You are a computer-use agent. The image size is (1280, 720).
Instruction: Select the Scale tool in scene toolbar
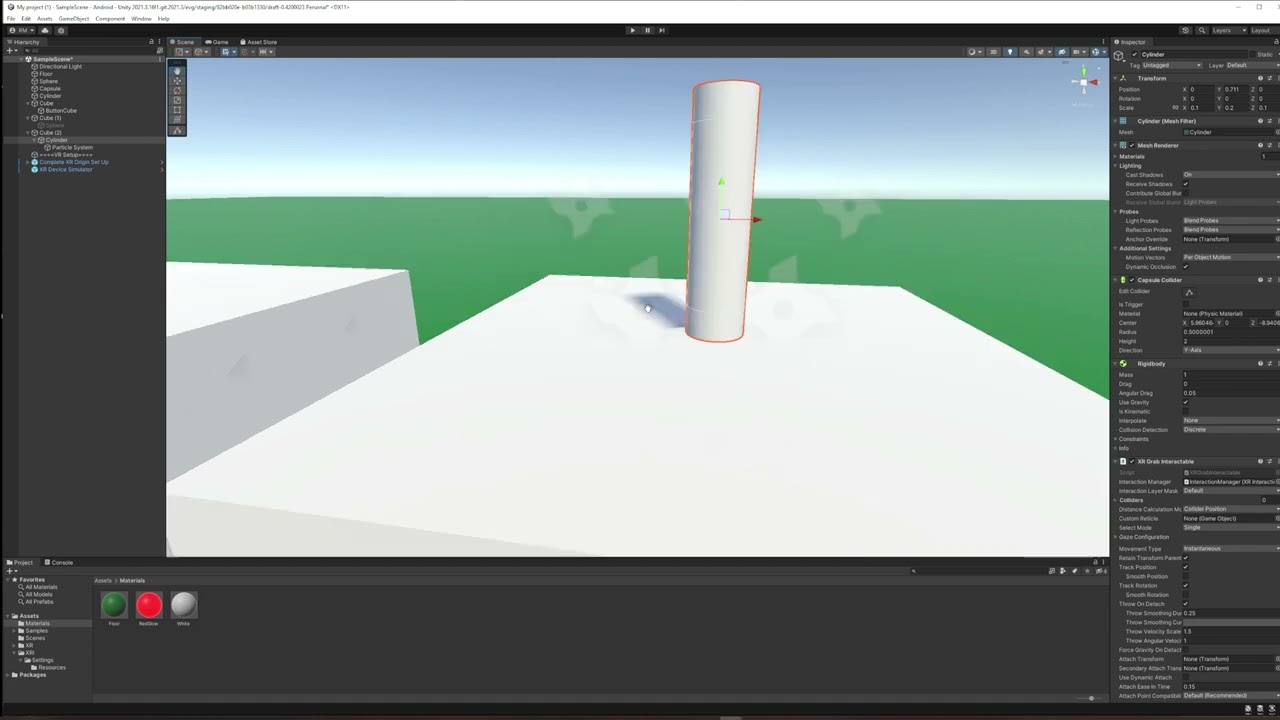click(178, 100)
